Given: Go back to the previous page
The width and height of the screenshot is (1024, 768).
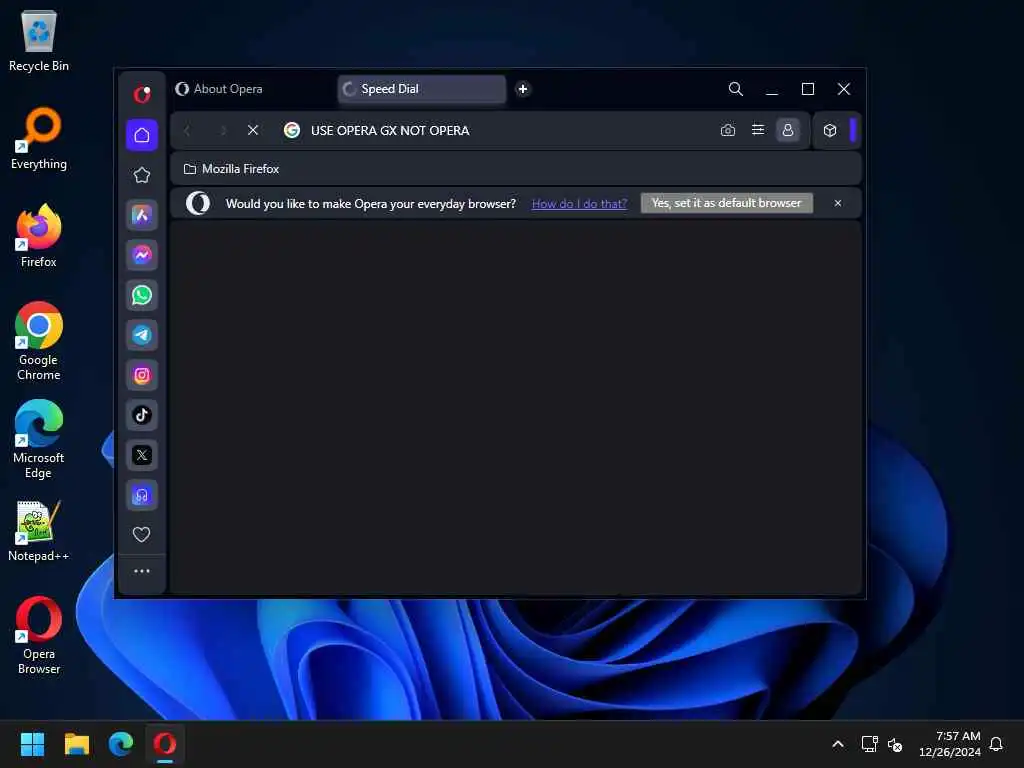Looking at the screenshot, I should 187,131.
